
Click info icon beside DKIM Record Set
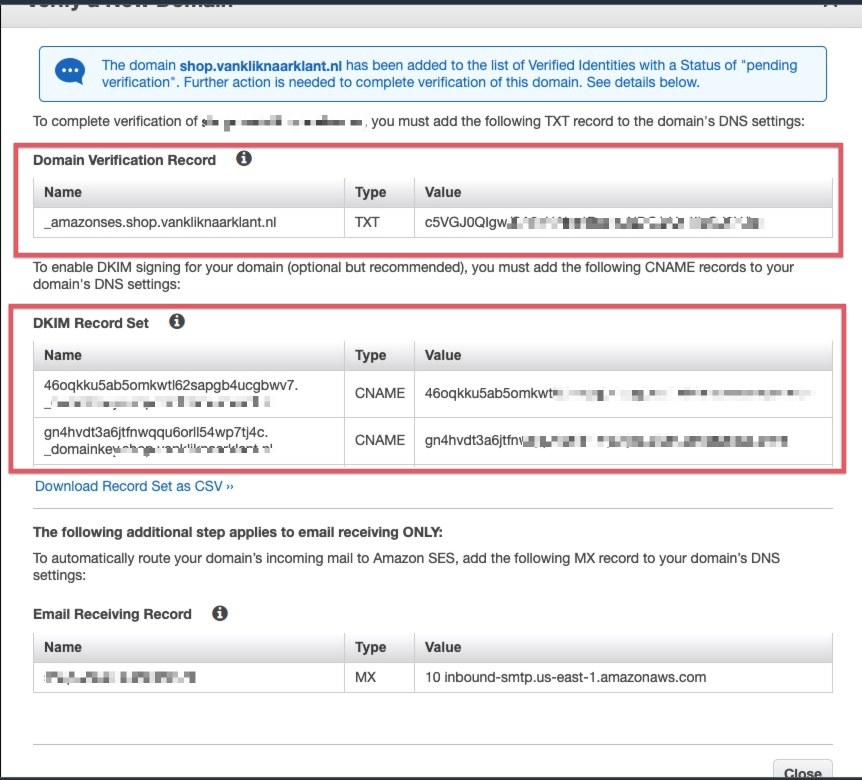176,322
